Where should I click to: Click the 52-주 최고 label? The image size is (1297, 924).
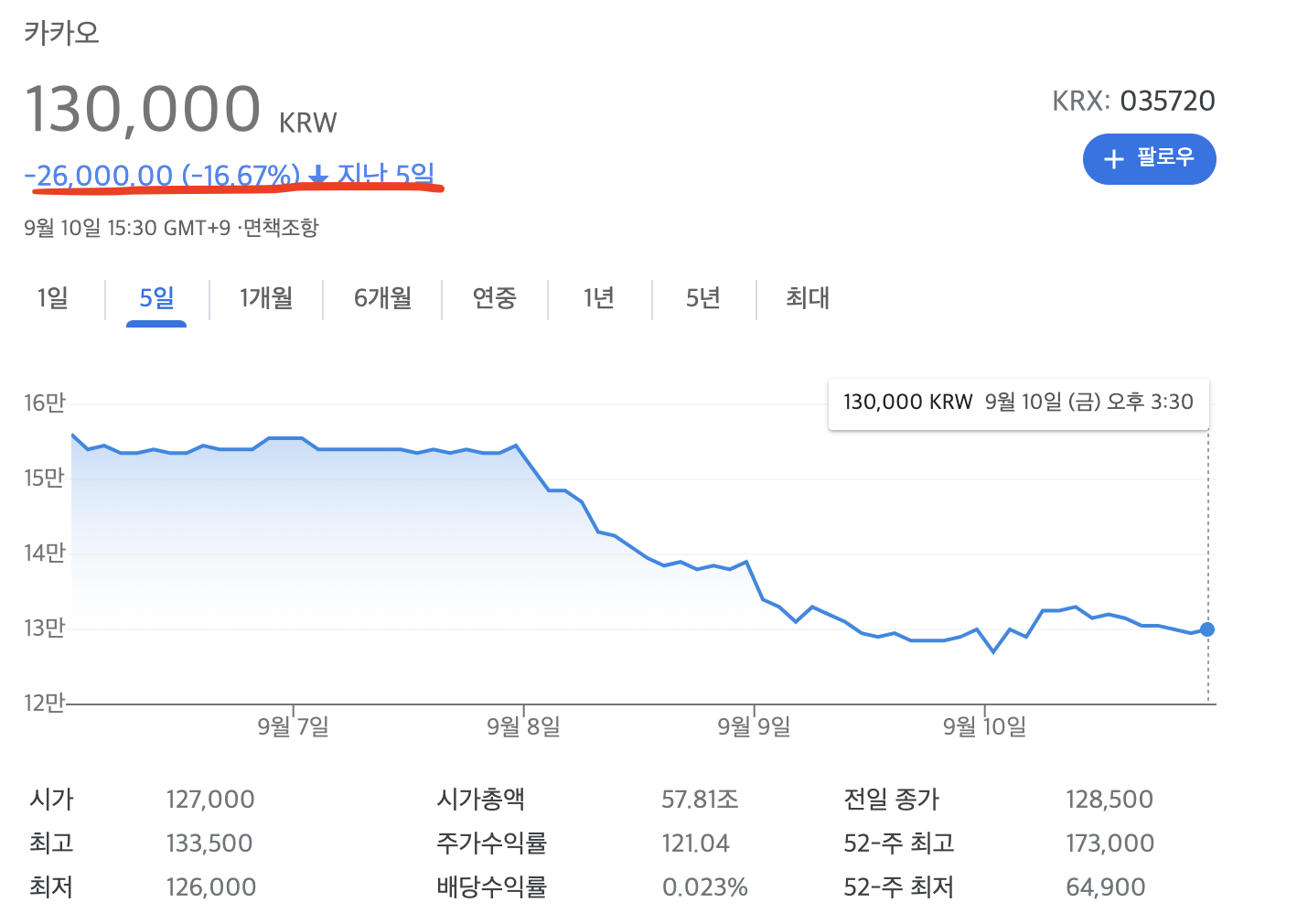[x=899, y=843]
